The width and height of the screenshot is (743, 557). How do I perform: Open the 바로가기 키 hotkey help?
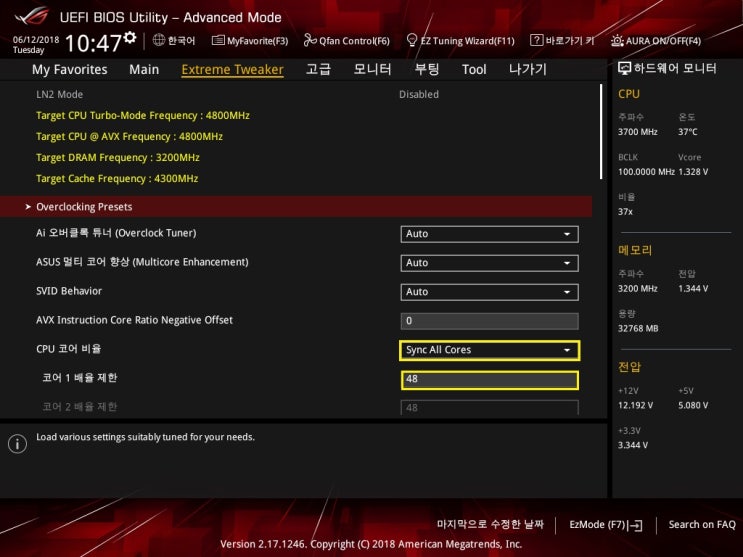[562, 40]
